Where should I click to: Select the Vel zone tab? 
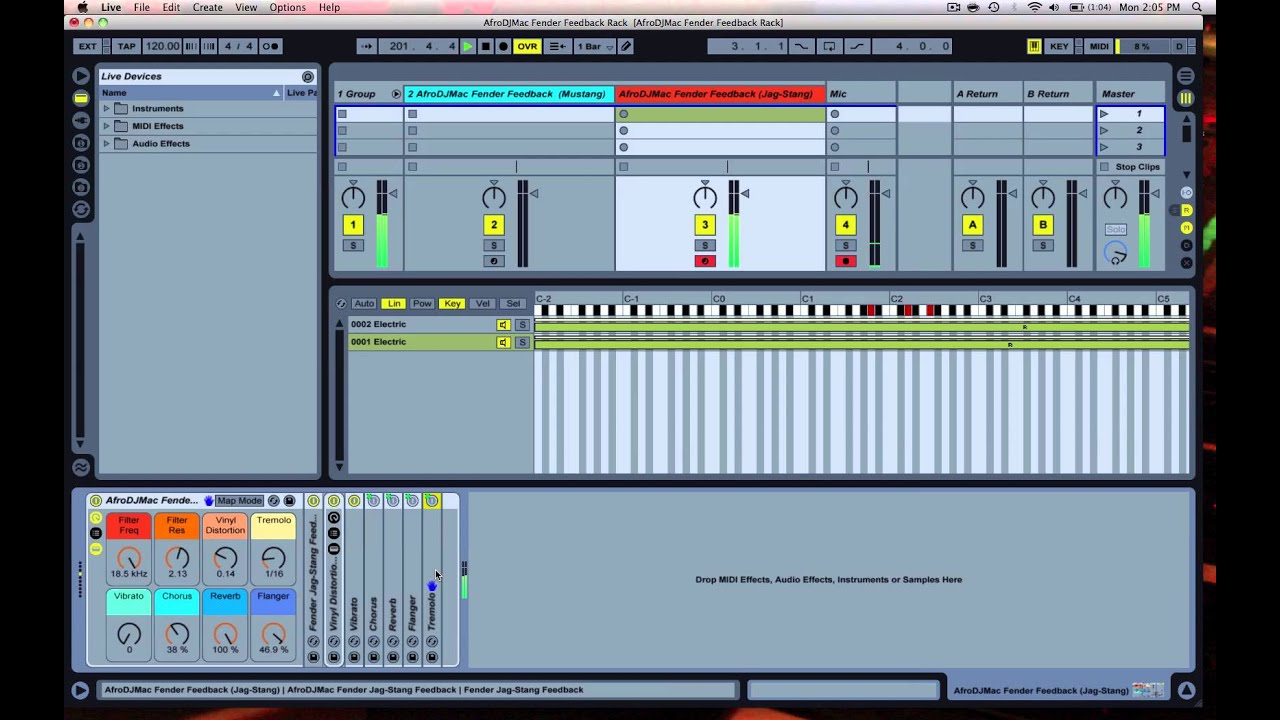point(483,304)
